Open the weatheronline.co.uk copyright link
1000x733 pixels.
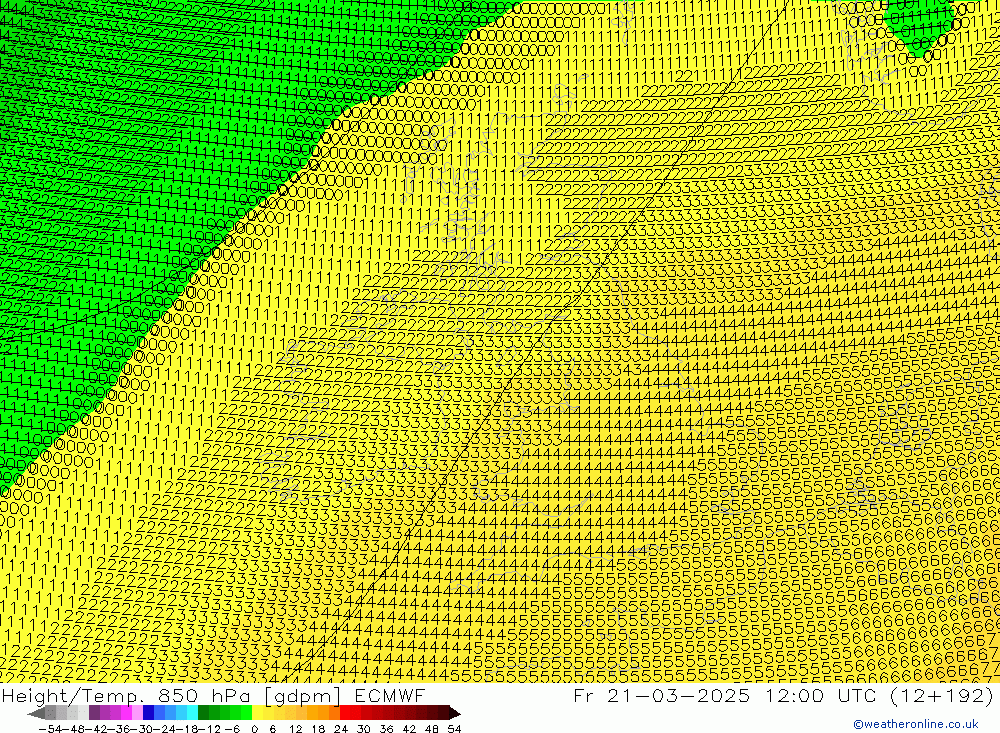point(916,724)
